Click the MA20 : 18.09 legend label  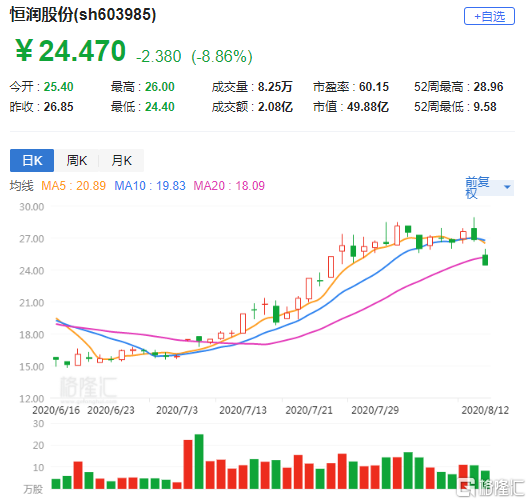point(229,186)
